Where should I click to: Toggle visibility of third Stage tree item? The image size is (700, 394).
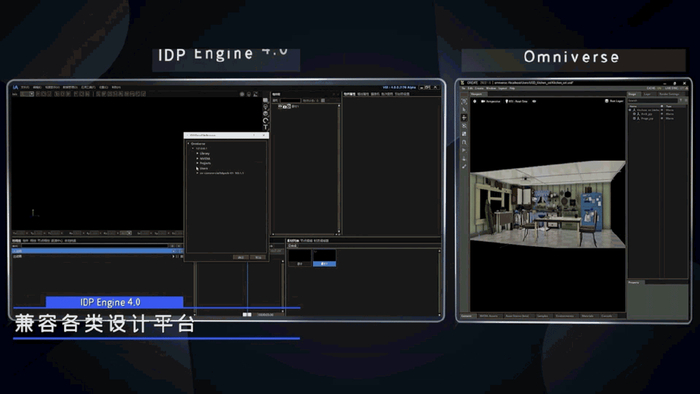[662, 119]
